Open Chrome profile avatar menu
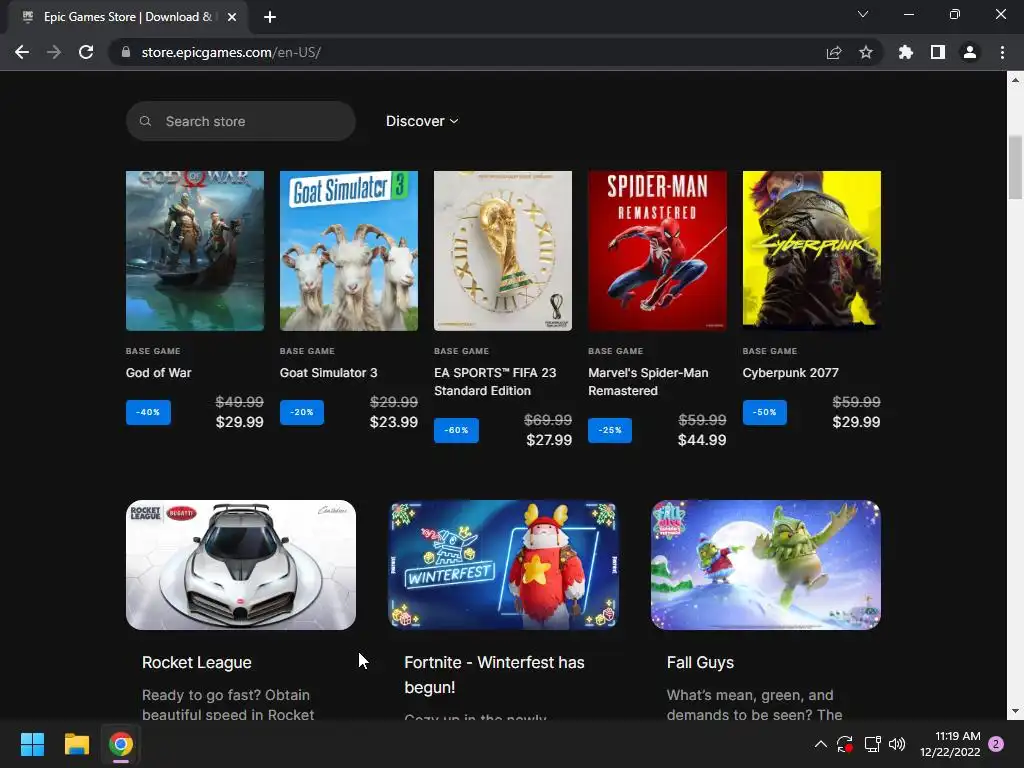The height and width of the screenshot is (768, 1024). [x=970, y=52]
